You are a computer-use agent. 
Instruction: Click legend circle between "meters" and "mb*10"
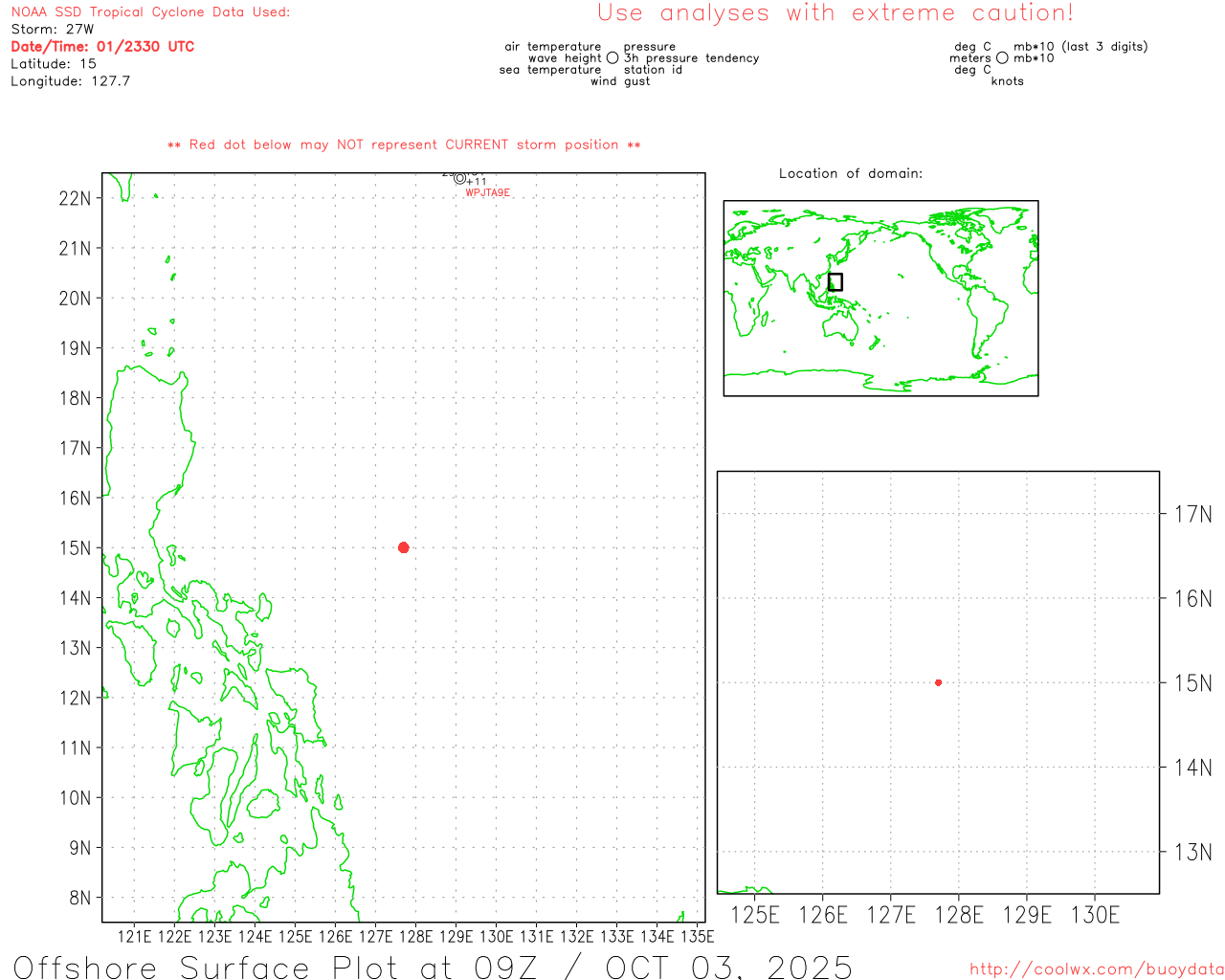tap(1002, 58)
